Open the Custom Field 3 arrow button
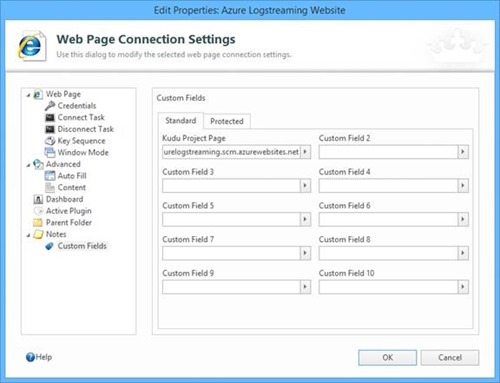500x383 pixels. 305,186
